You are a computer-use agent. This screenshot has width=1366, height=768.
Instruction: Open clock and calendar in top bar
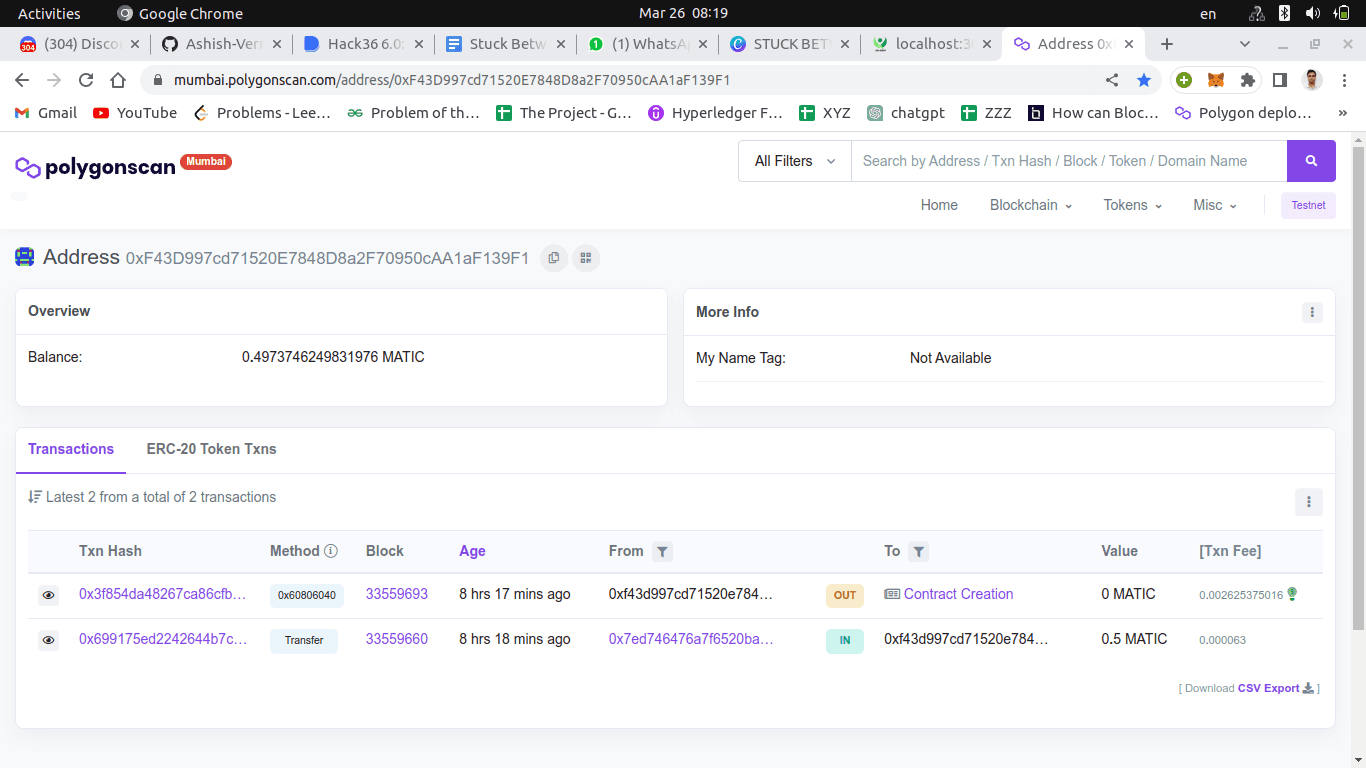pos(683,13)
